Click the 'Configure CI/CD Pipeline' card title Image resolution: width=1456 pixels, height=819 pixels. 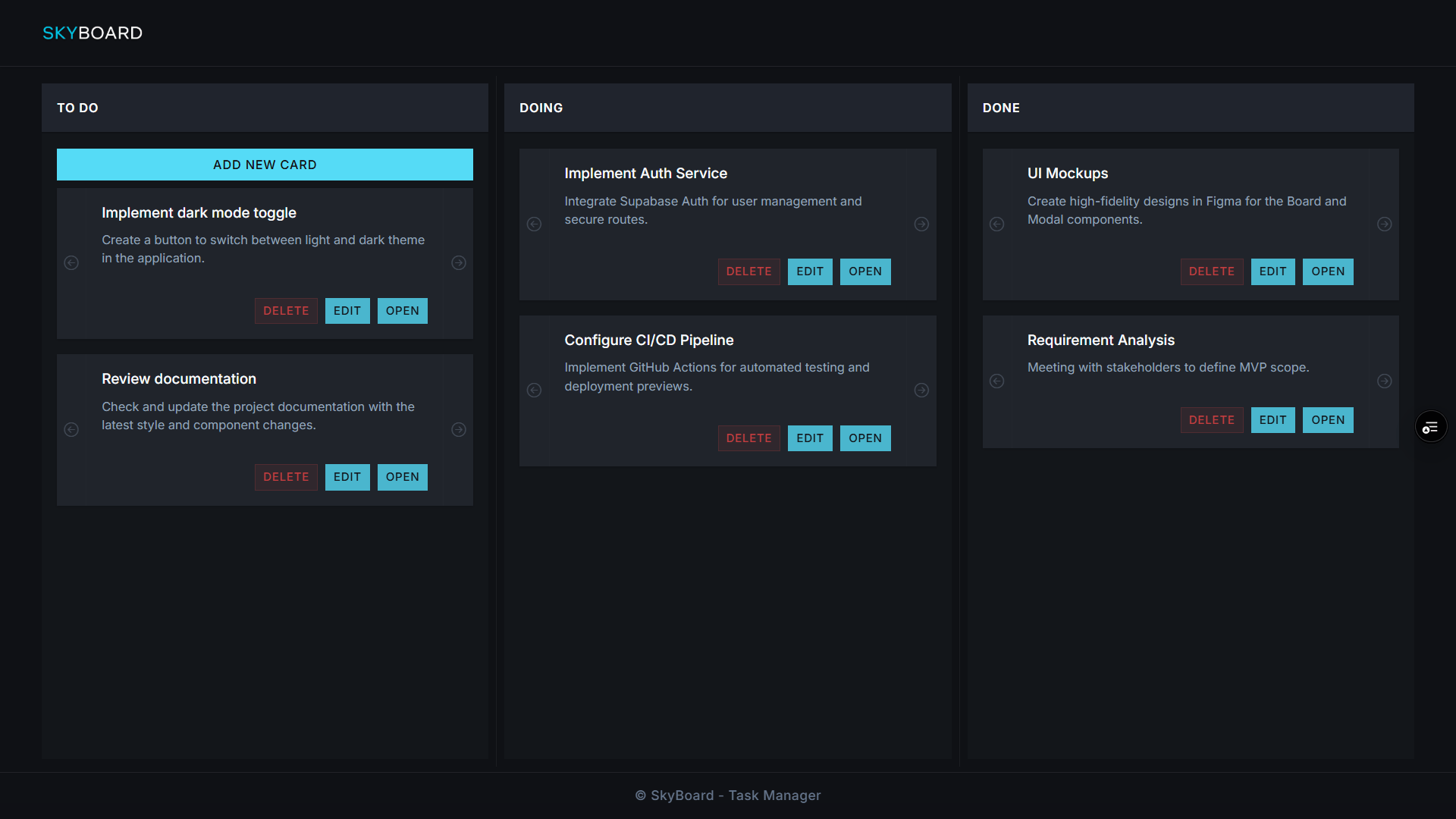(649, 340)
